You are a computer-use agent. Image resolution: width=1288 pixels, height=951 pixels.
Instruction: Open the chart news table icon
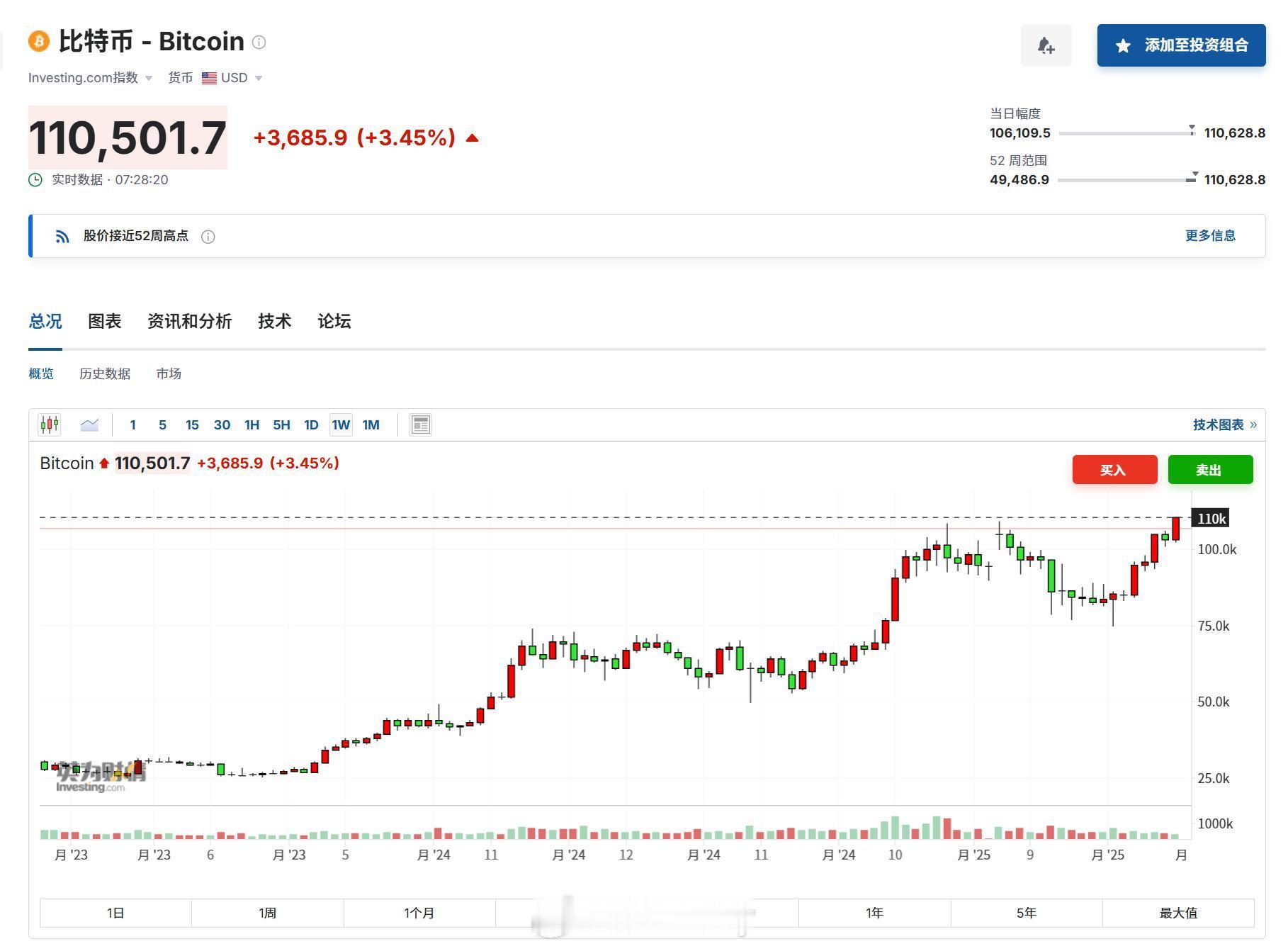point(420,424)
